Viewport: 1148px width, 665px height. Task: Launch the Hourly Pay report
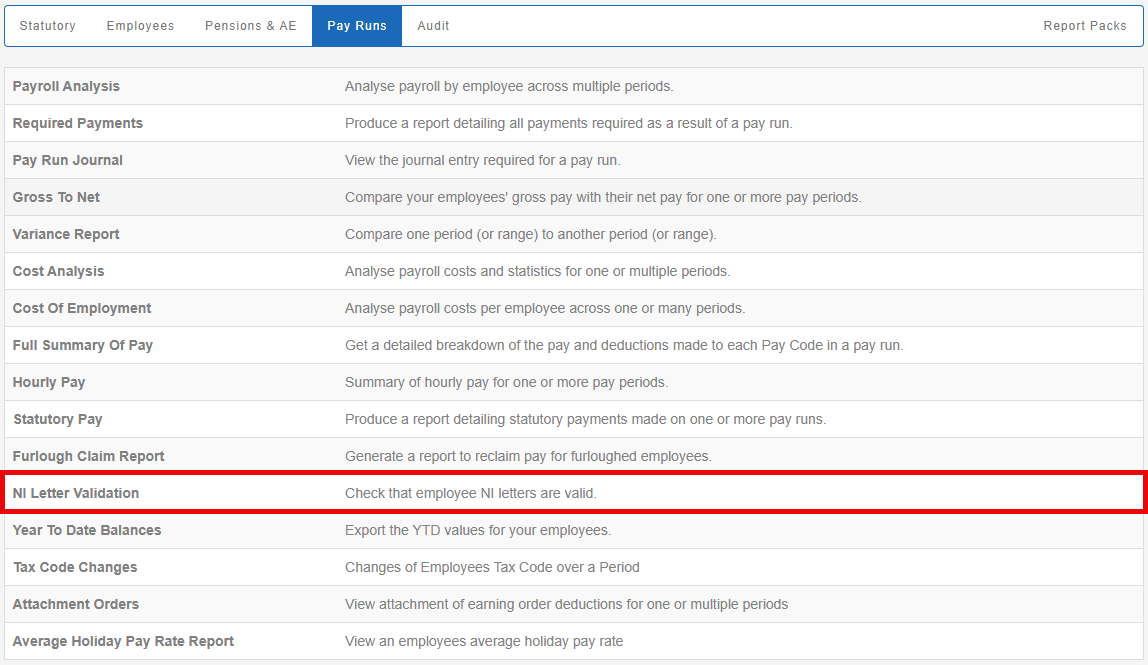49,383
